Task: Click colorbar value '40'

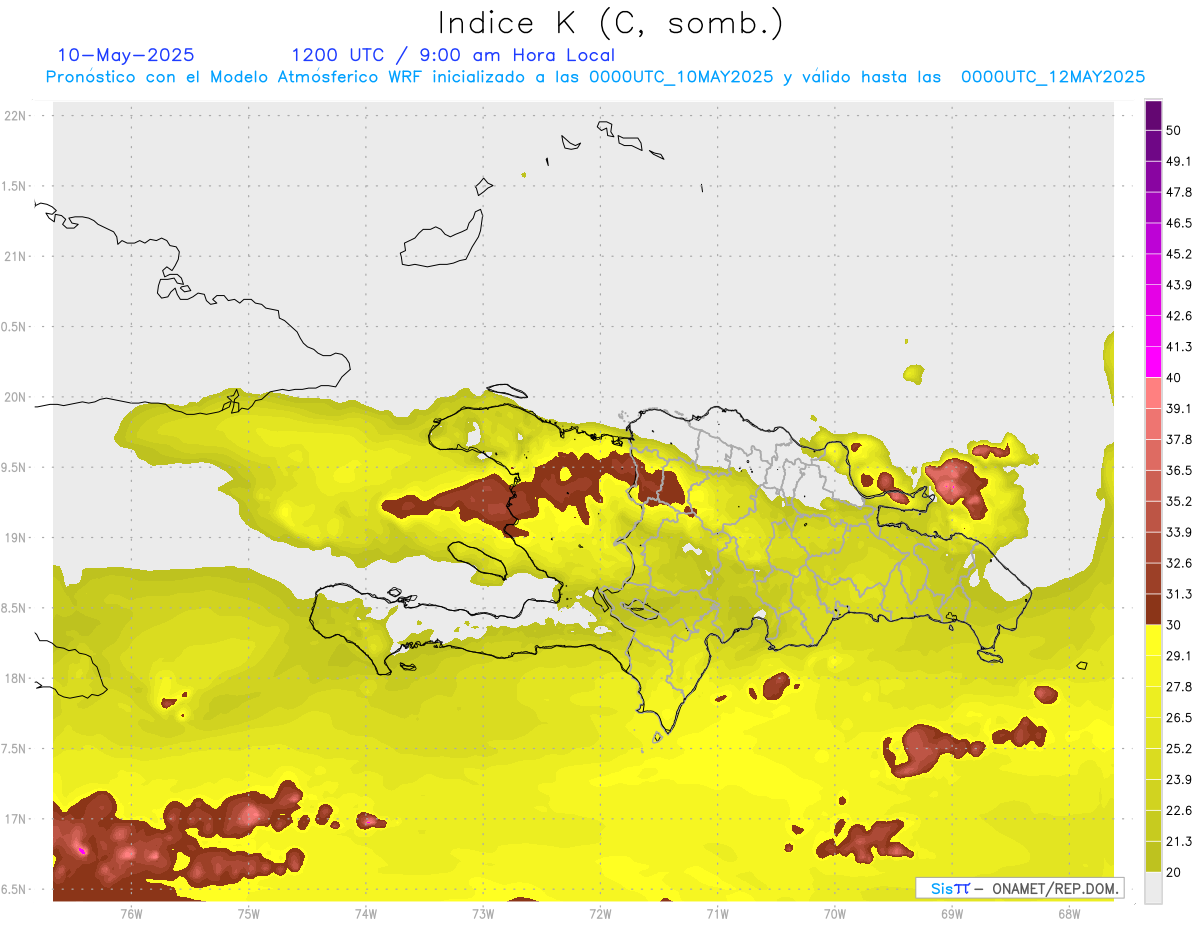Action: [1174, 378]
